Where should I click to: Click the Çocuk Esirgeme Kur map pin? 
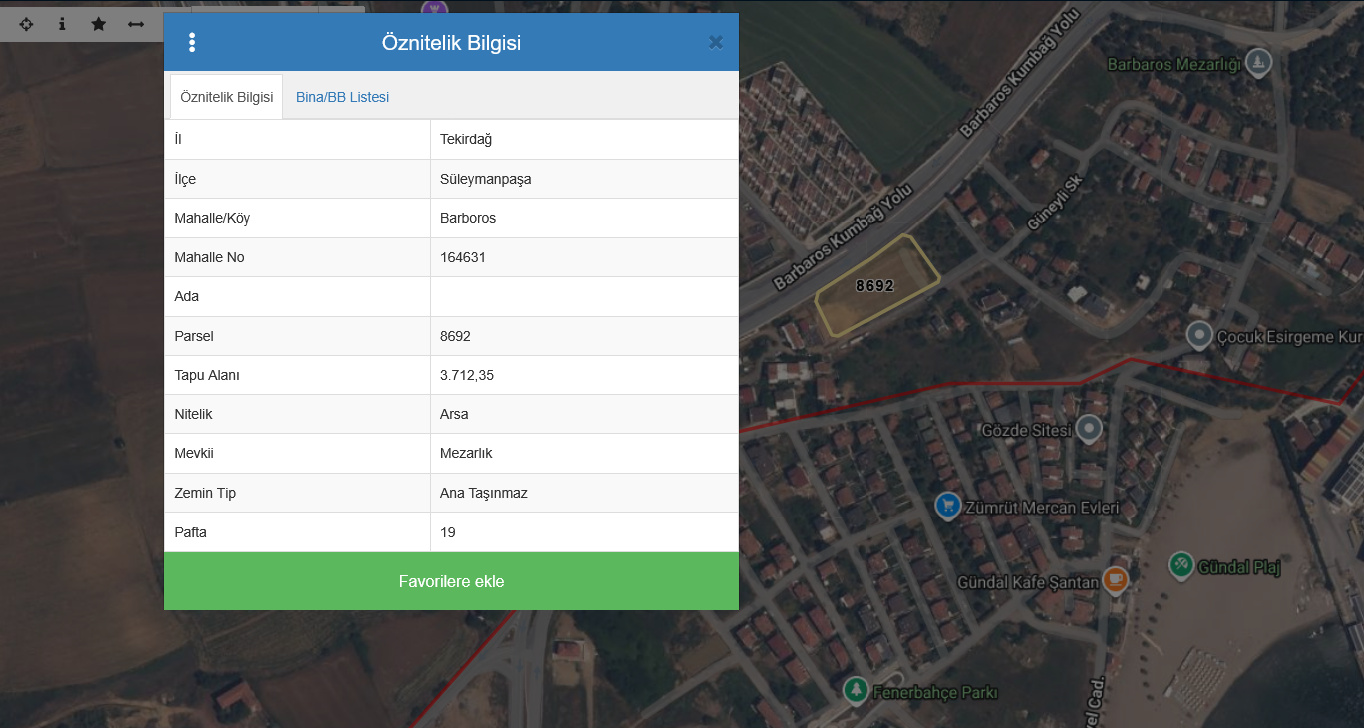pyautogui.click(x=1199, y=336)
